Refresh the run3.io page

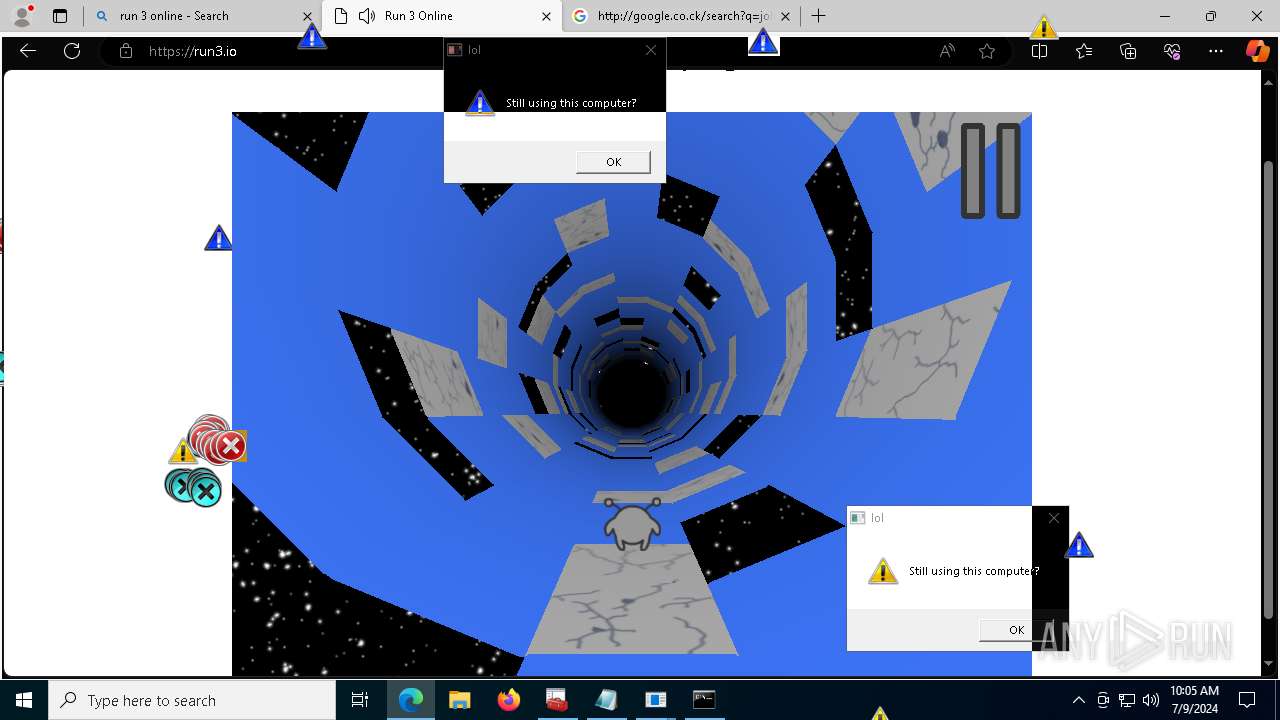click(x=72, y=51)
